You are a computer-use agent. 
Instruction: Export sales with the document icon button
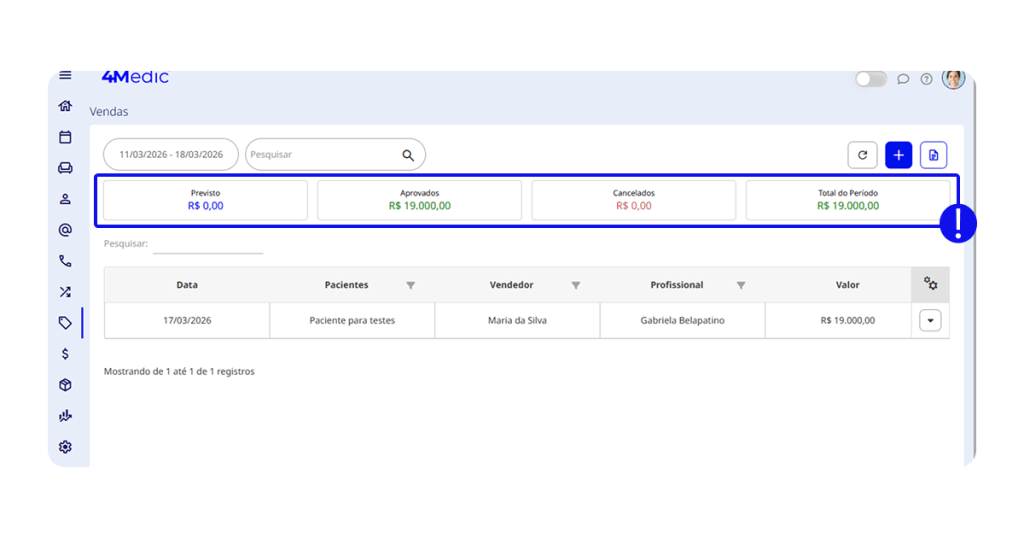point(933,155)
